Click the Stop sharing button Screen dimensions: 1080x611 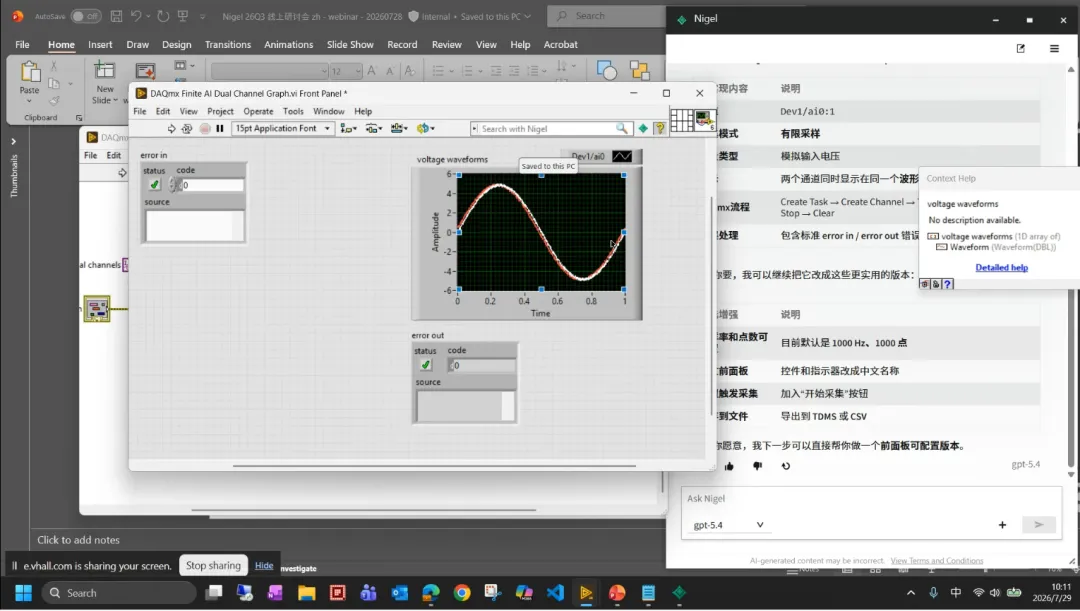point(214,566)
